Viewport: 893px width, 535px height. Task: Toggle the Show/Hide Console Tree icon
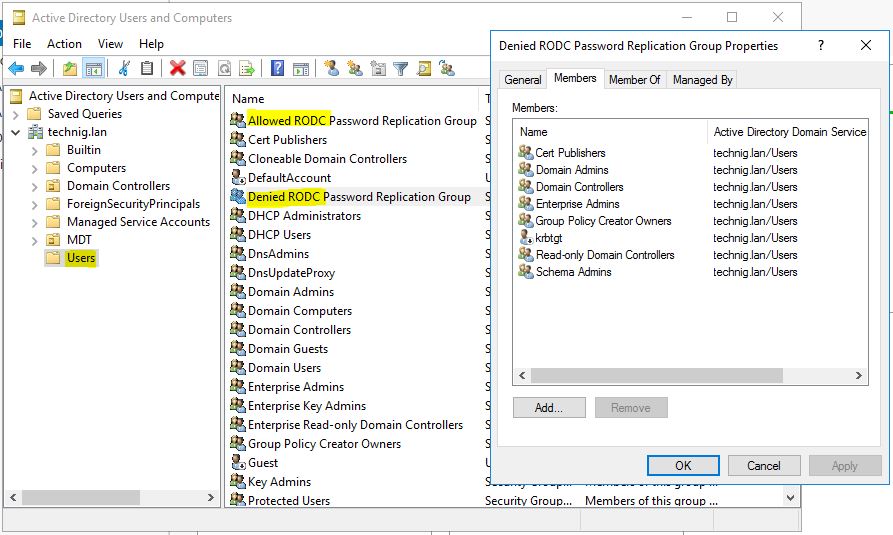(x=93, y=69)
